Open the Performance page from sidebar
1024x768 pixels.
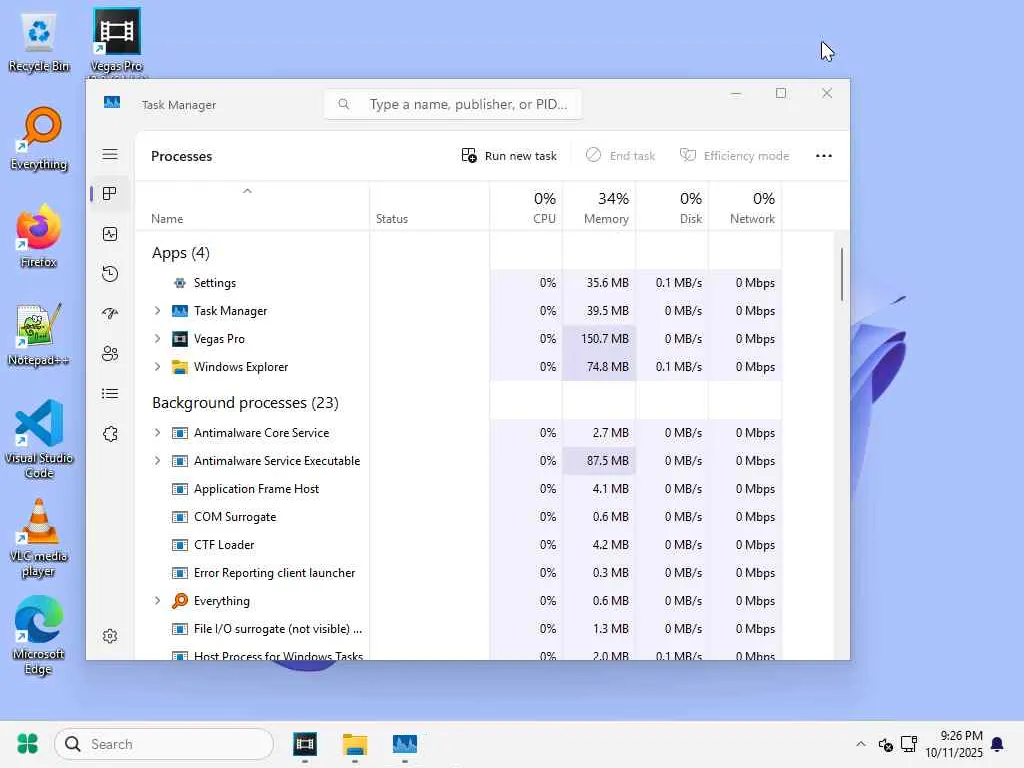pos(110,234)
